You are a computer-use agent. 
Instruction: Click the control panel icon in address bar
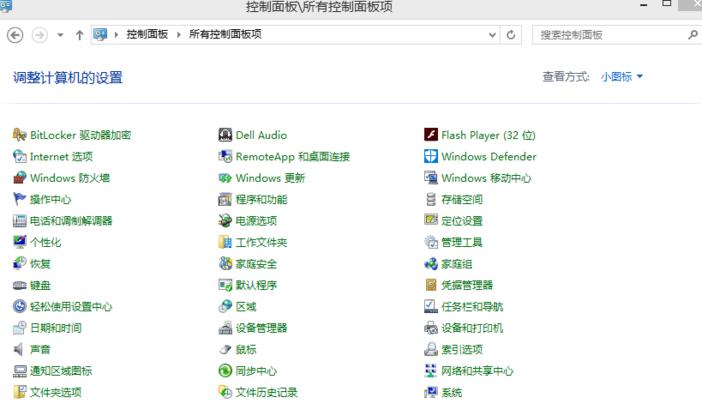[100, 34]
